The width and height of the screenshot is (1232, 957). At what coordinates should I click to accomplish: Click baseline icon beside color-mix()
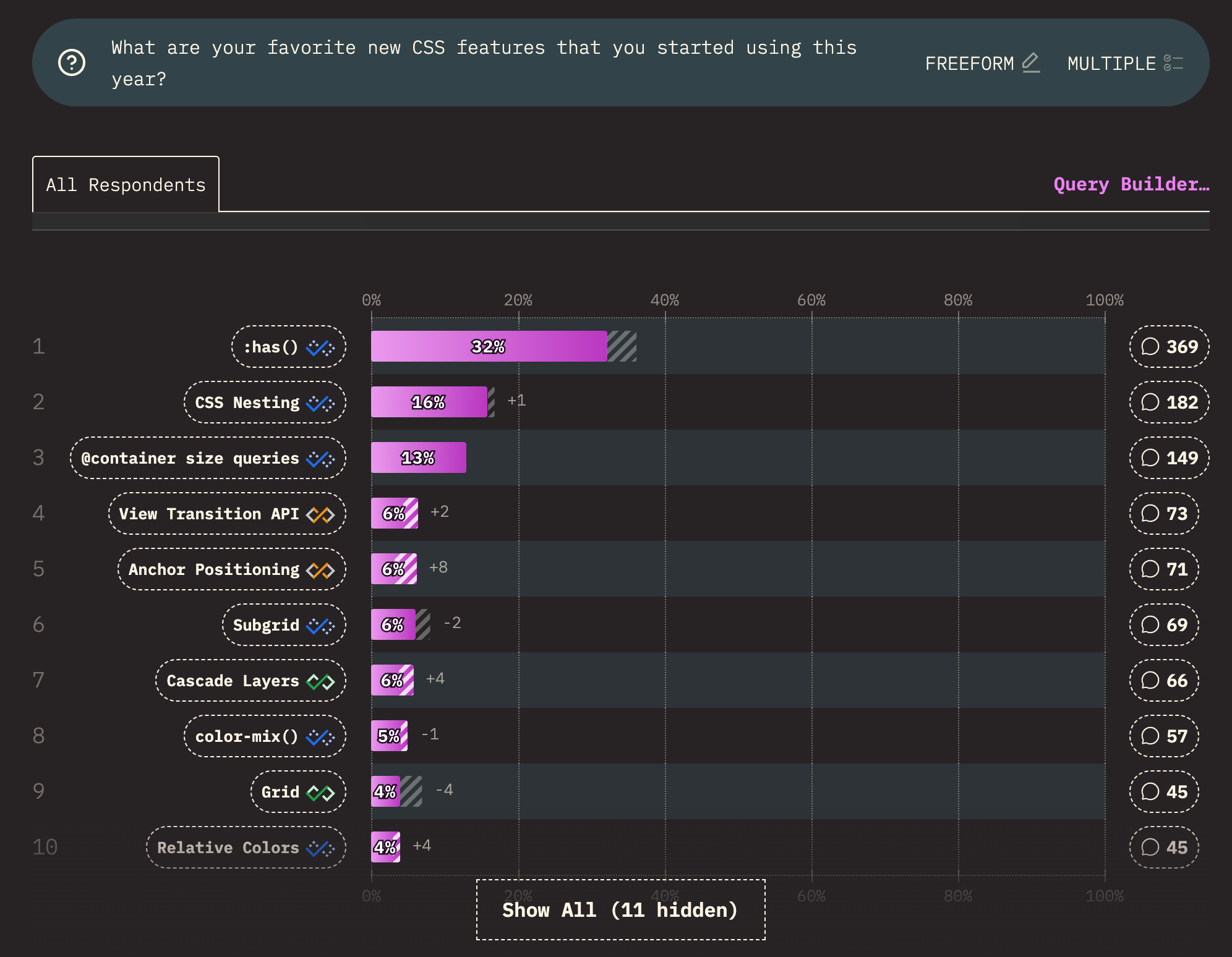[x=320, y=737]
